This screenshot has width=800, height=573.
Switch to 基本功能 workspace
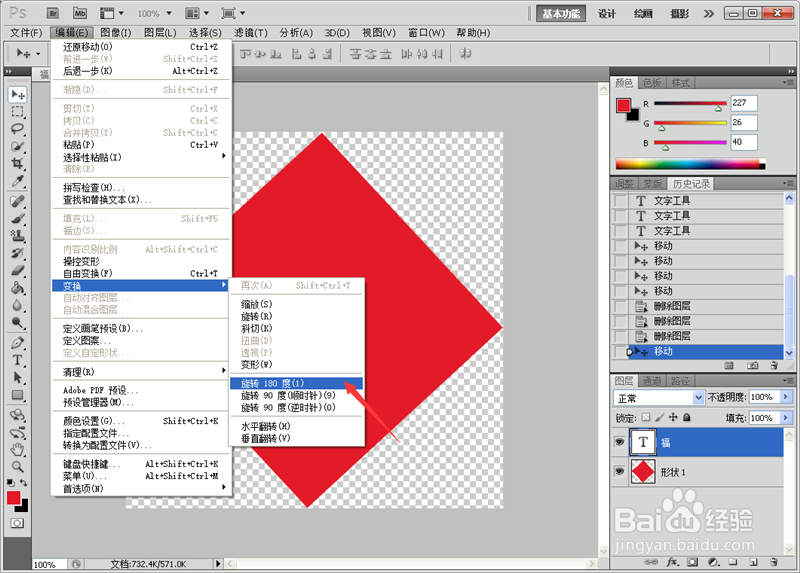point(561,14)
